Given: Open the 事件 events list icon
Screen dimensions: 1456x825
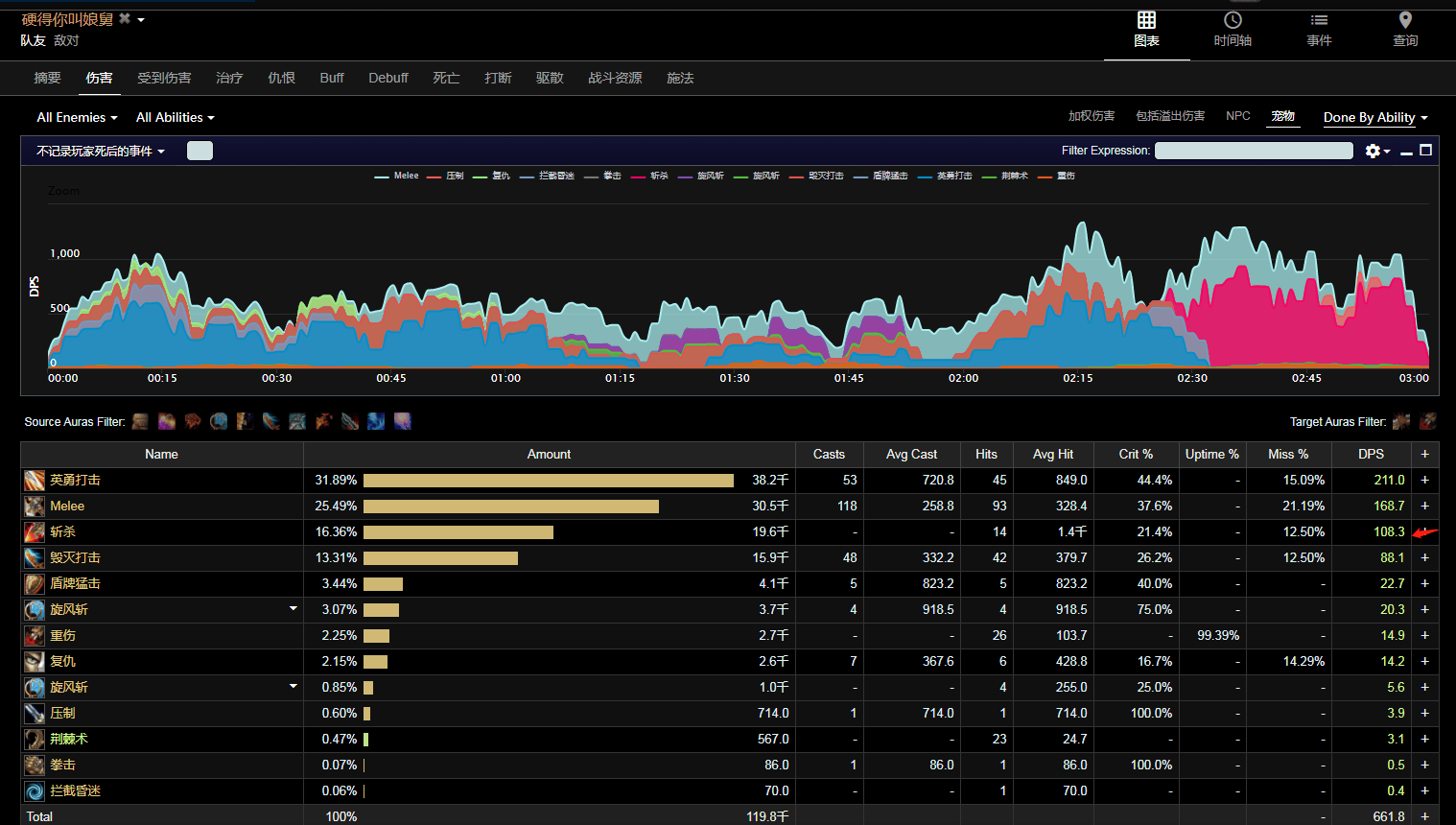Looking at the screenshot, I should pyautogui.click(x=1319, y=20).
